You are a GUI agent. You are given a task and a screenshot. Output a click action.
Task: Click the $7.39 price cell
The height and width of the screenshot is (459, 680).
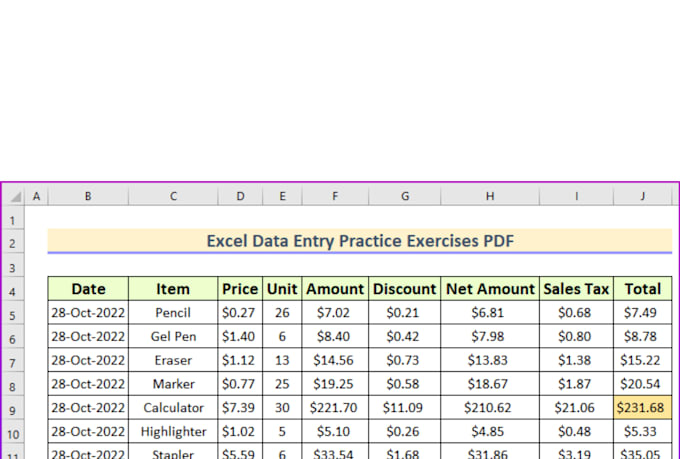240,407
